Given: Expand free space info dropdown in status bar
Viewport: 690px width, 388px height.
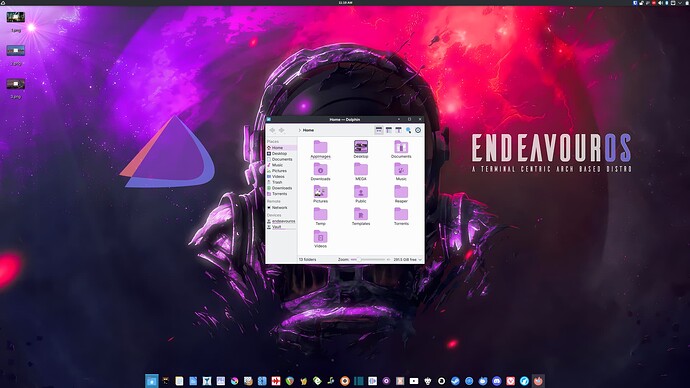Looking at the screenshot, I should [x=420, y=260].
